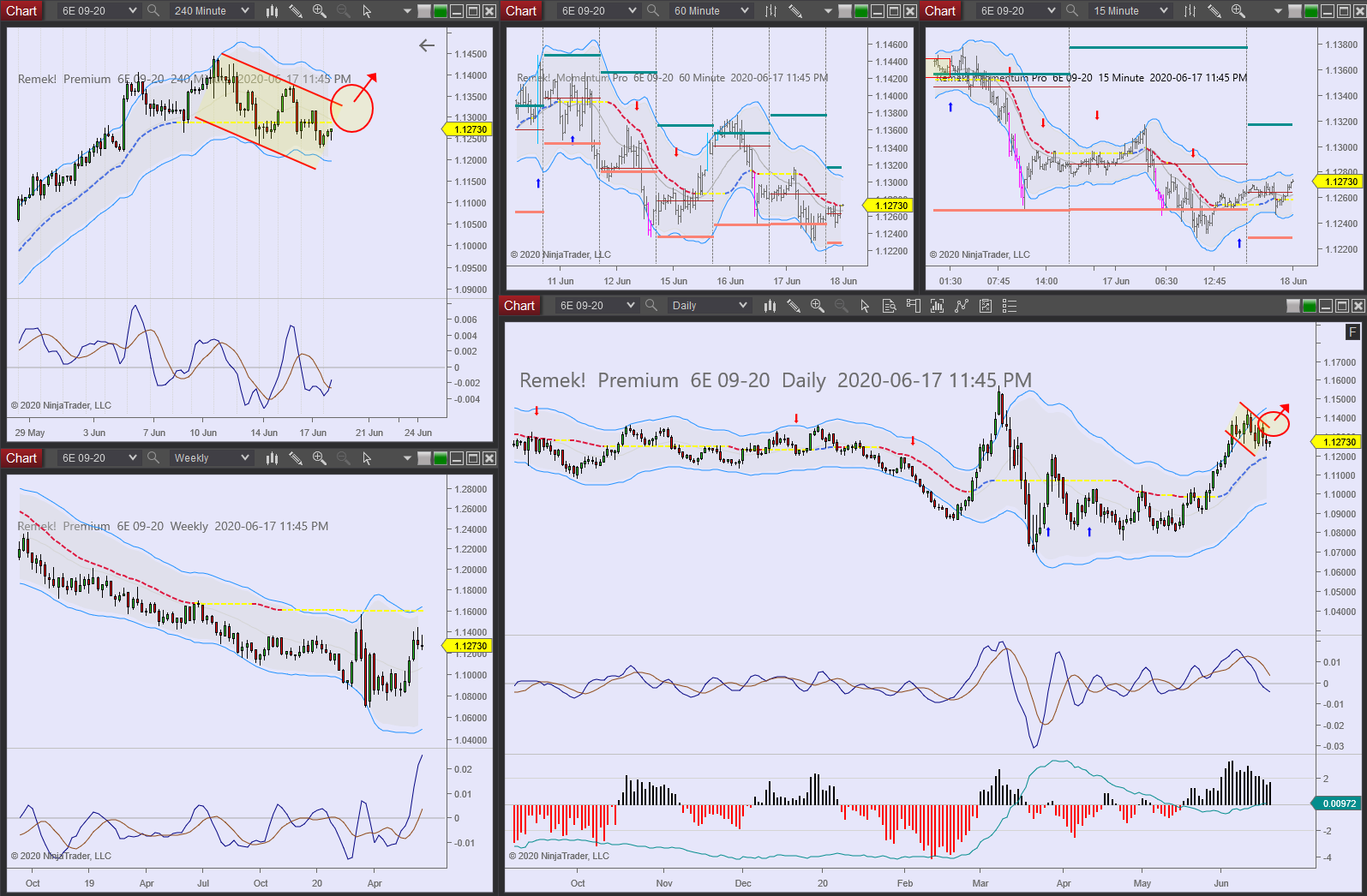This screenshot has height=896, width=1367.
Task: Open the 60 Minute interval dropdown
Action: click(710, 11)
